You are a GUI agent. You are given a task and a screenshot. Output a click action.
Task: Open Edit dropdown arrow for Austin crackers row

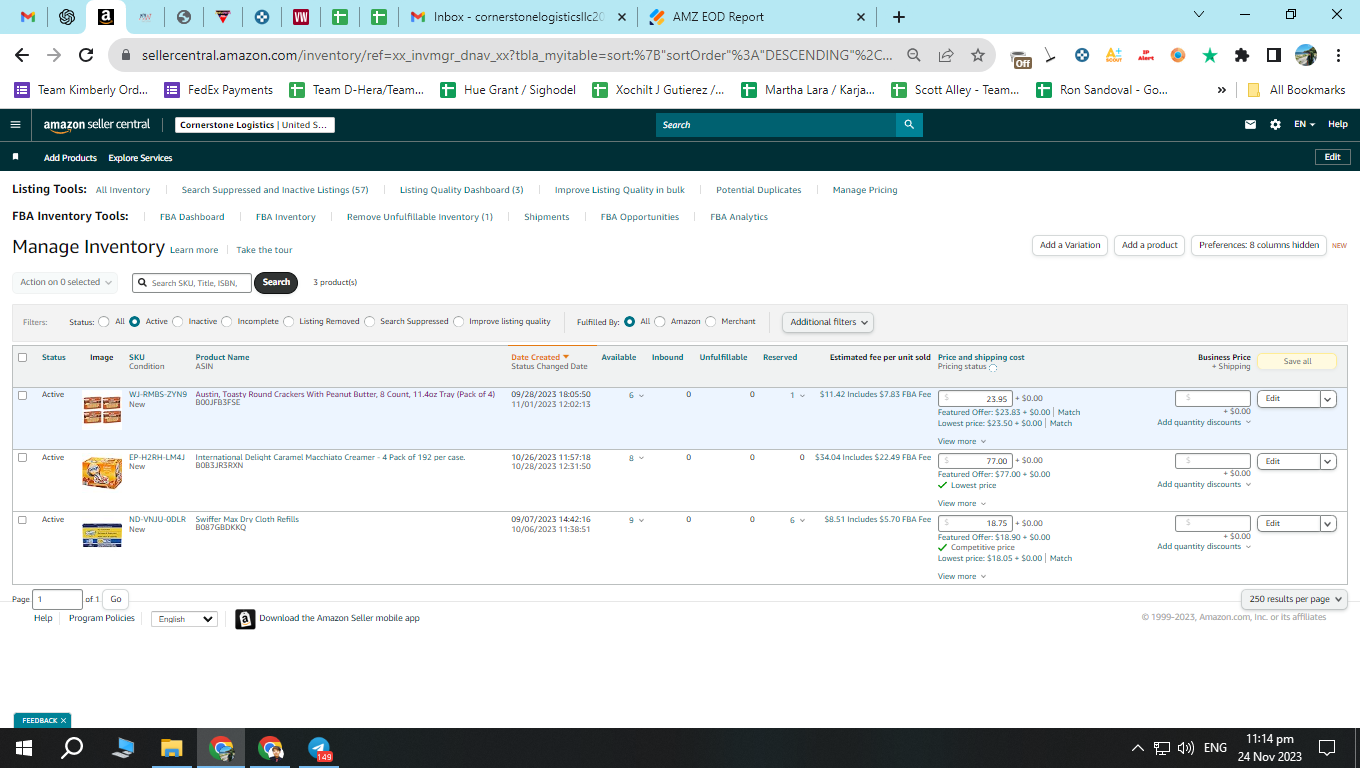pyautogui.click(x=1328, y=399)
